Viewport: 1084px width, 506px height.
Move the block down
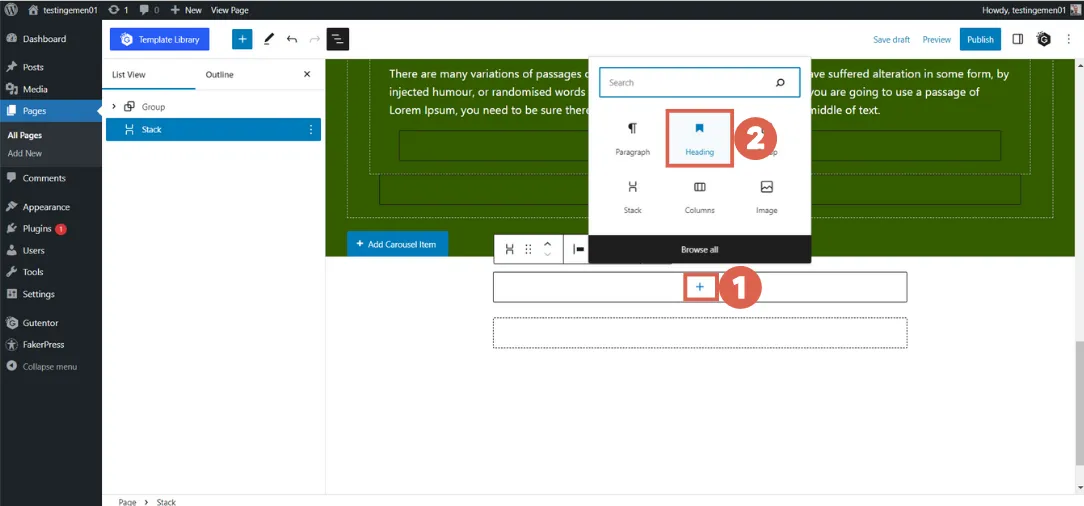[x=547, y=255]
